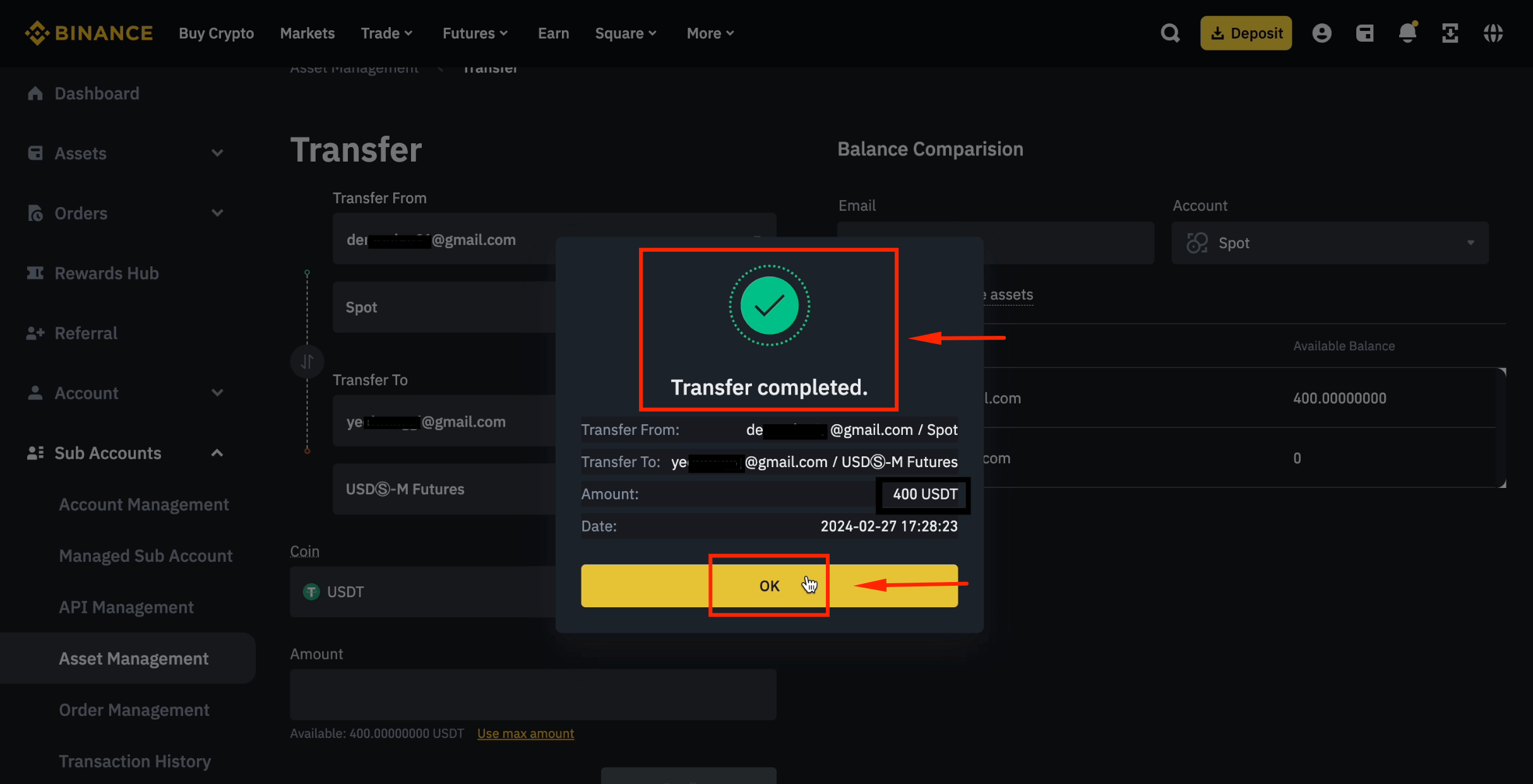Open order history via the downloads icon
The width and height of the screenshot is (1533, 784).
click(x=1450, y=33)
